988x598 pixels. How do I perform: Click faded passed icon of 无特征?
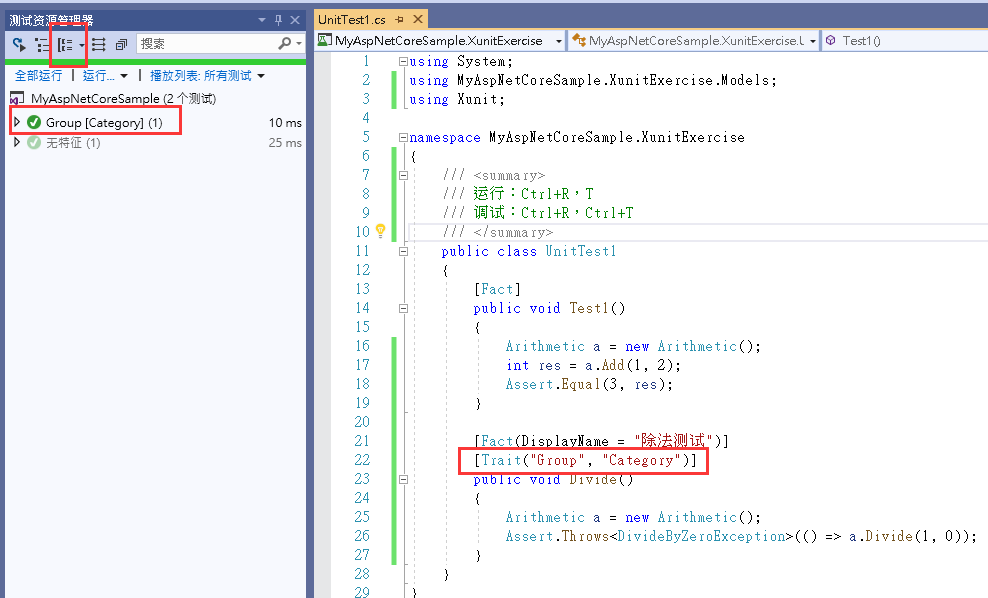click(34, 142)
